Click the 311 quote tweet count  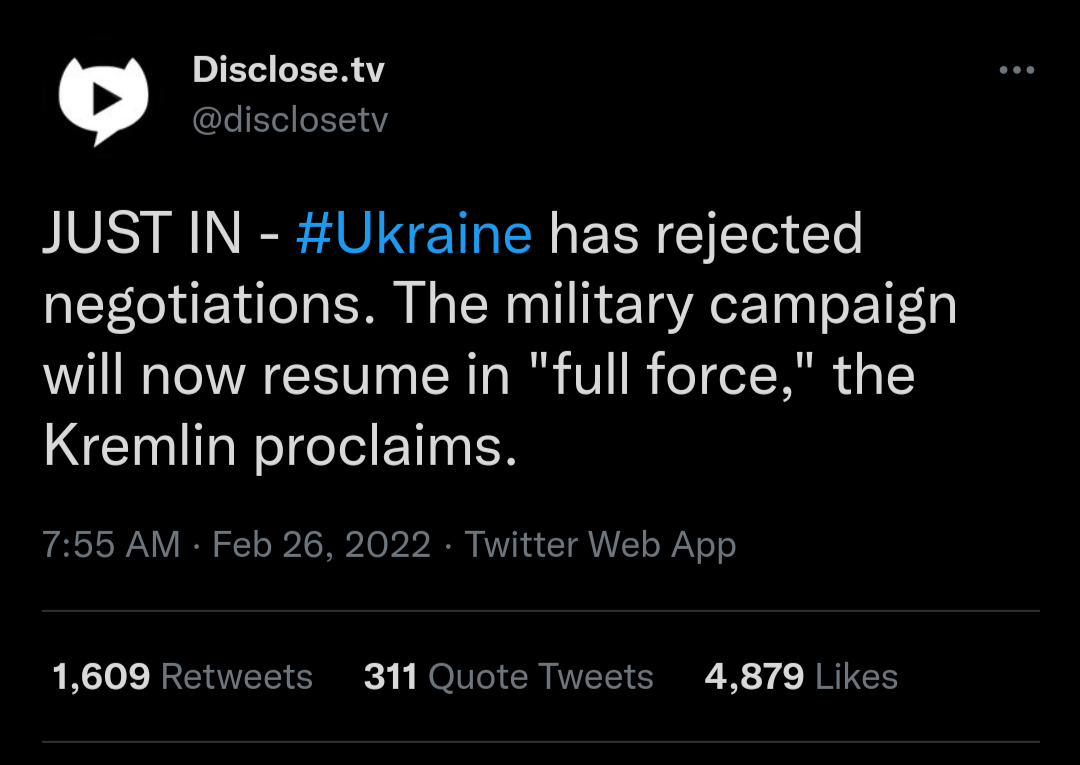click(x=390, y=677)
